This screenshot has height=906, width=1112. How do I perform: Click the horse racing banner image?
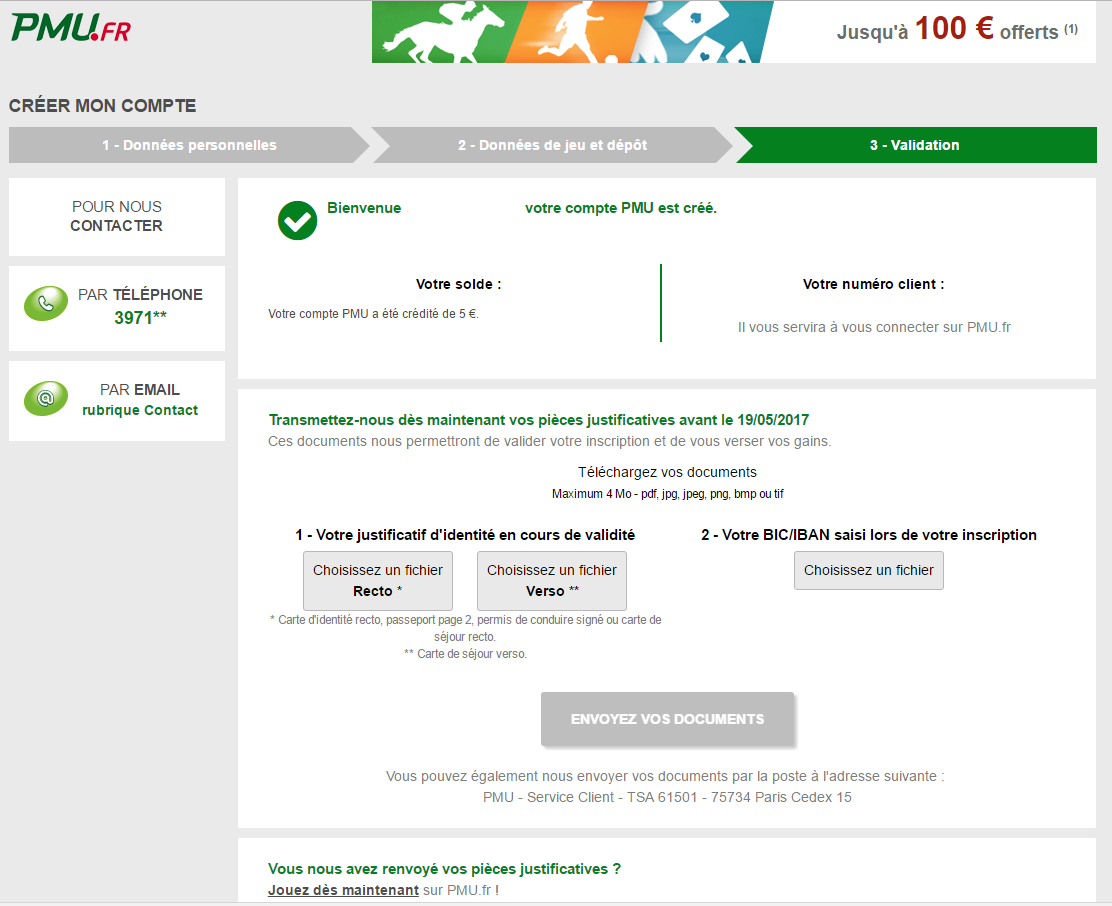(x=572, y=32)
